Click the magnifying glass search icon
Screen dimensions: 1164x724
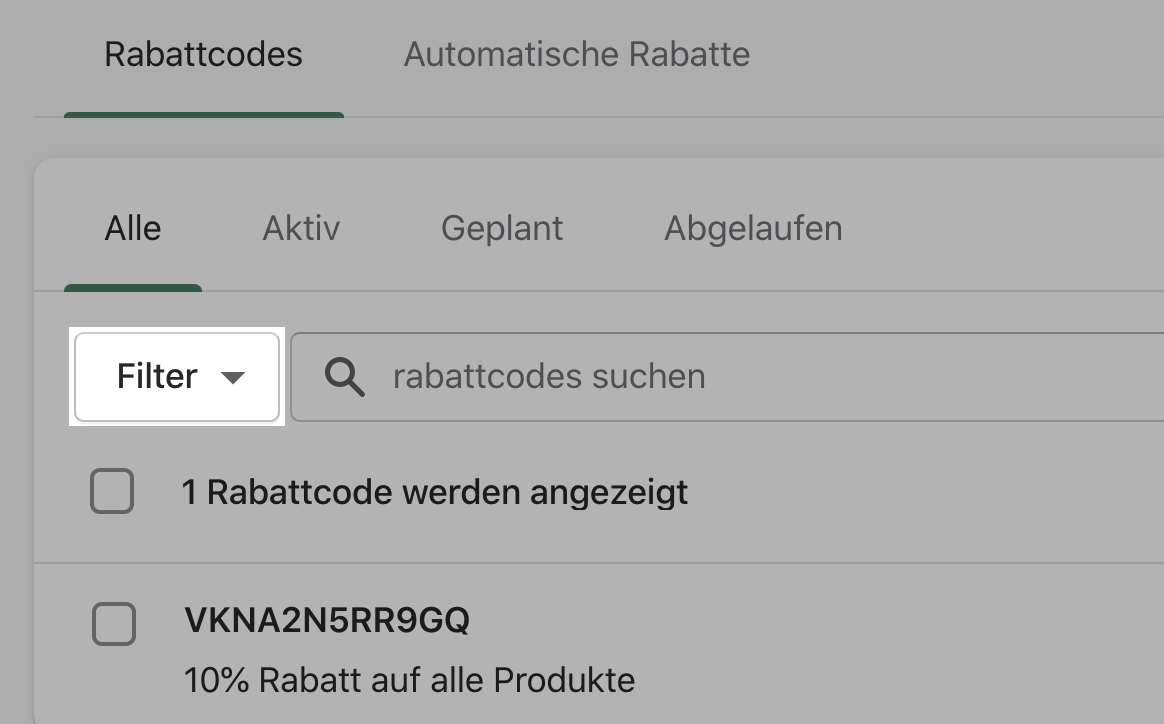click(x=345, y=377)
